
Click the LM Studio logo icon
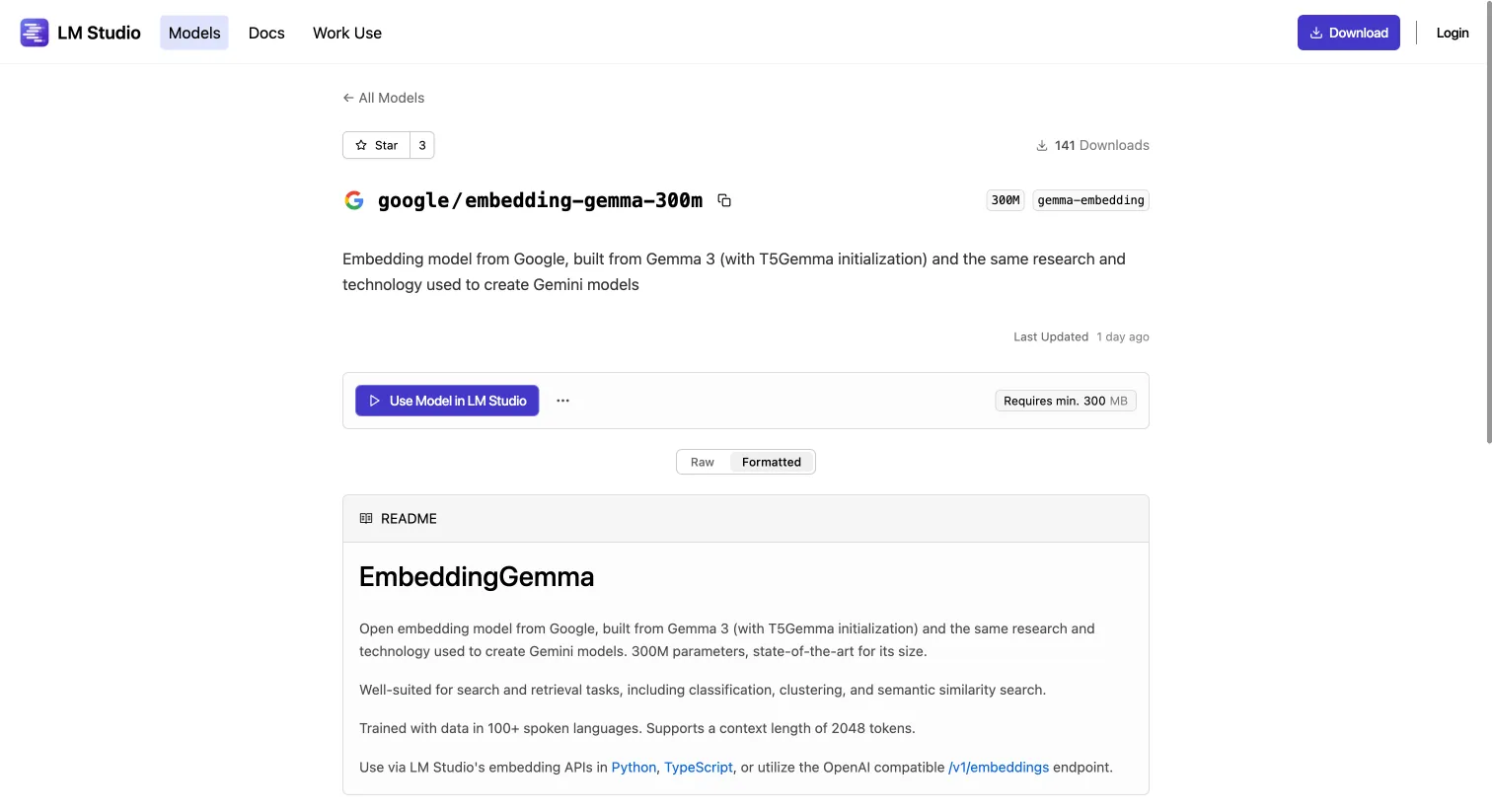(x=34, y=32)
